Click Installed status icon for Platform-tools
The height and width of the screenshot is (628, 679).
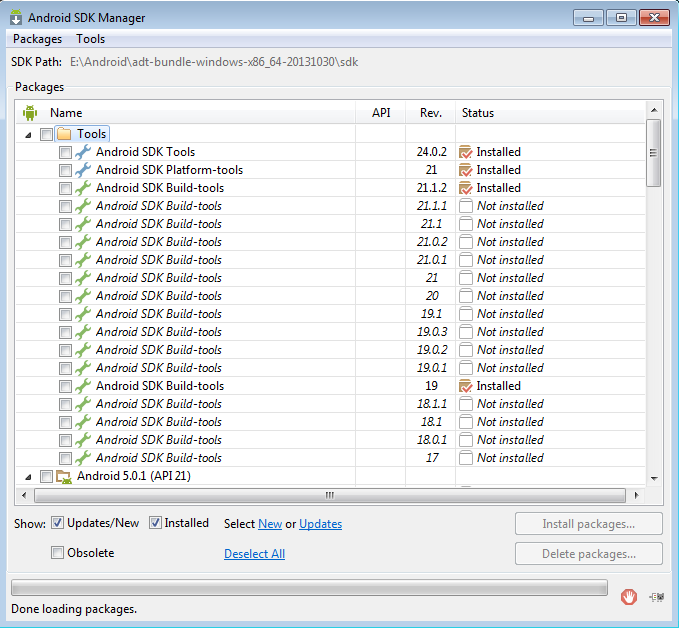click(466, 170)
